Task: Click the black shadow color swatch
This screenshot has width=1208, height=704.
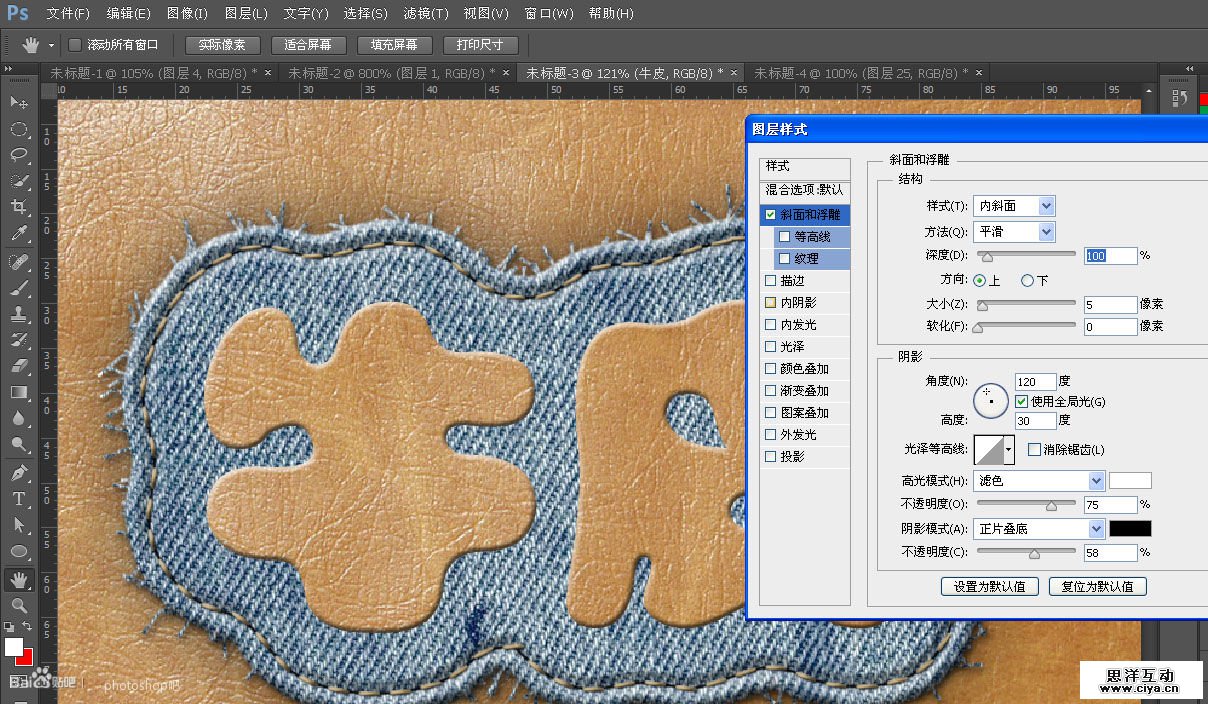Action: pyautogui.click(x=1130, y=528)
